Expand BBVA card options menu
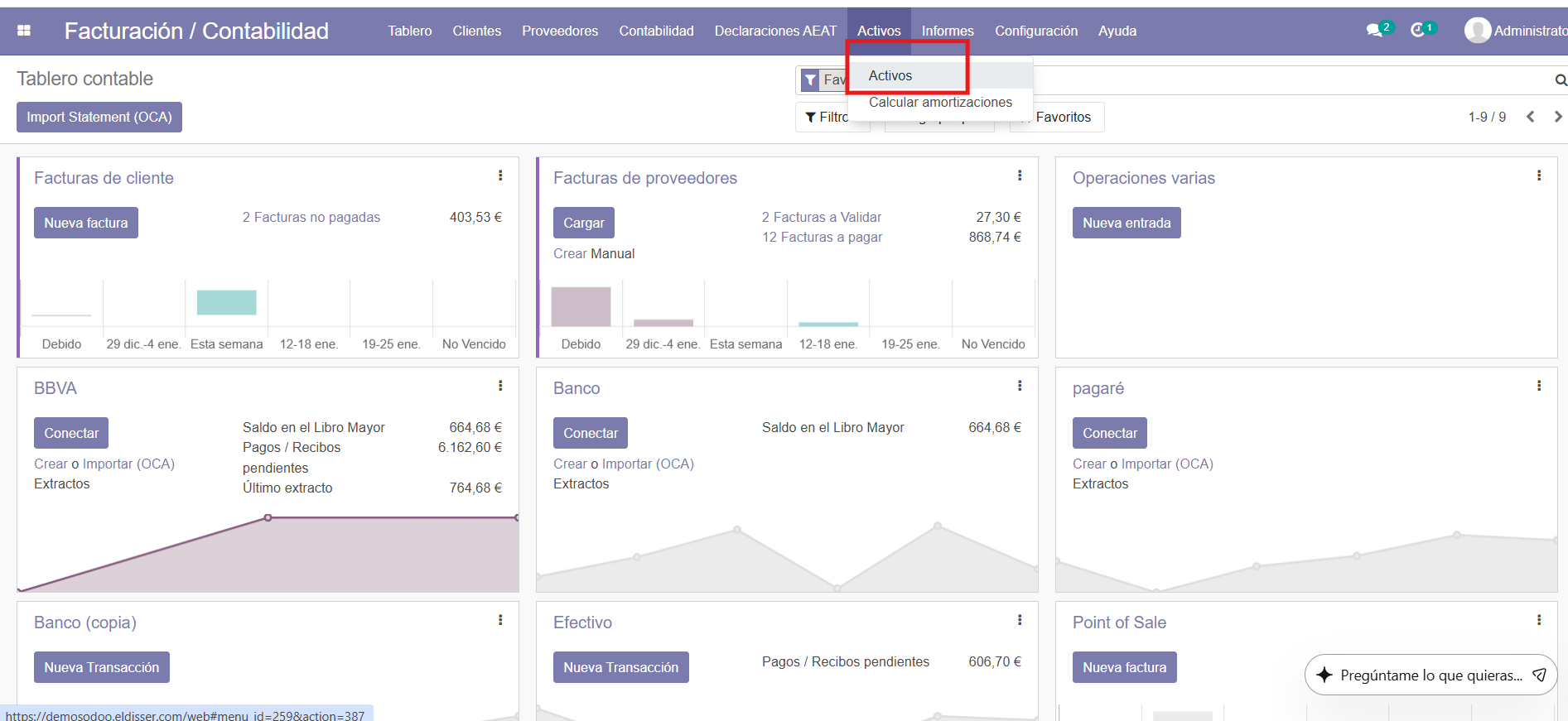 (x=500, y=386)
